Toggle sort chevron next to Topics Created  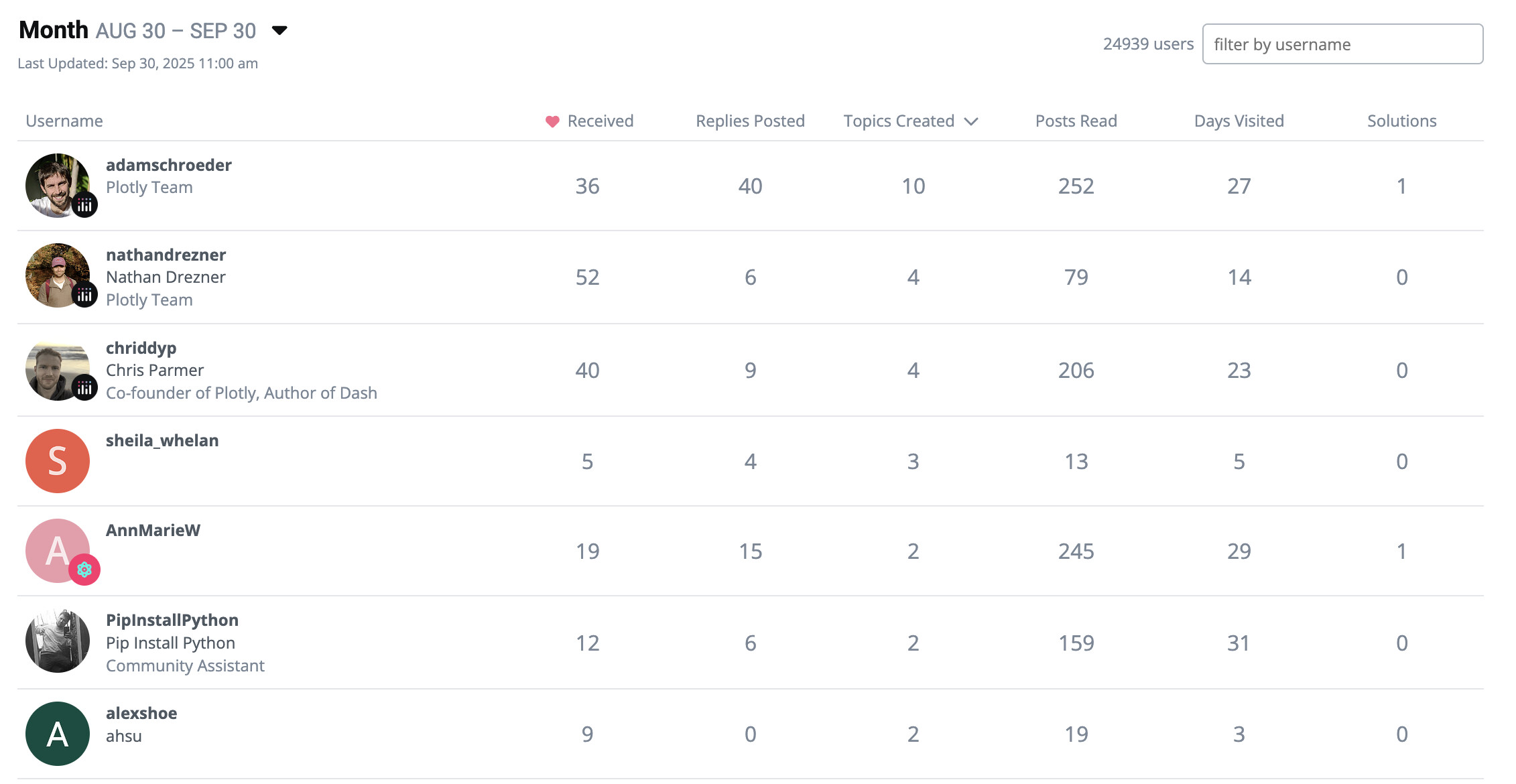971,121
